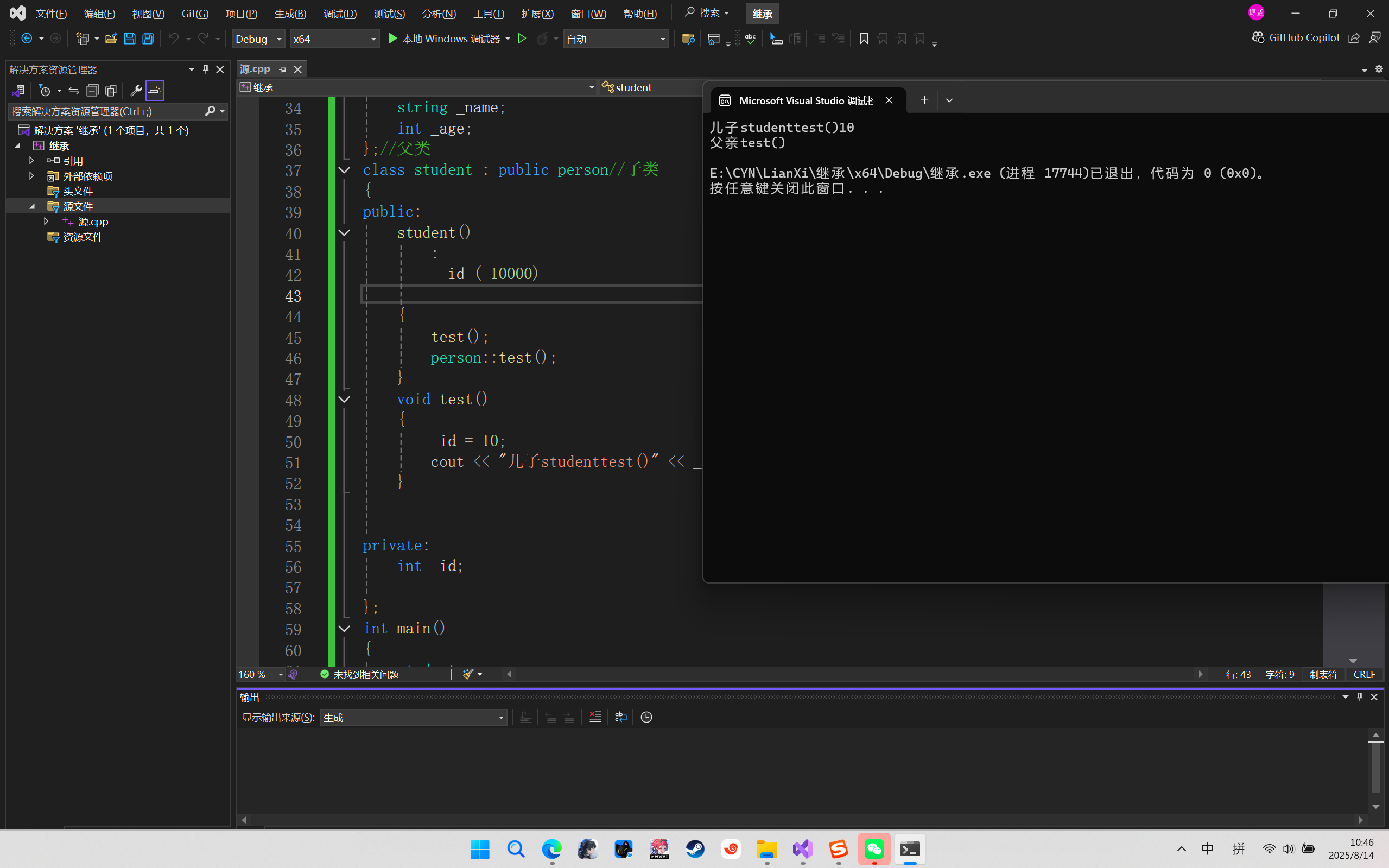Viewport: 1389px width, 868px height.
Task: Start without debugging using the hollow green arrow
Action: [x=522, y=39]
